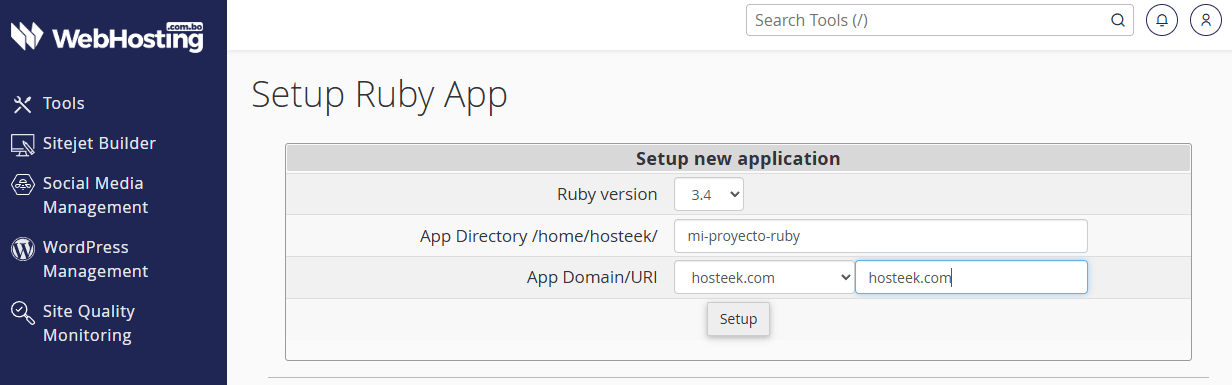The image size is (1232, 385).
Task: Click the Setup button
Action: pyautogui.click(x=739, y=319)
